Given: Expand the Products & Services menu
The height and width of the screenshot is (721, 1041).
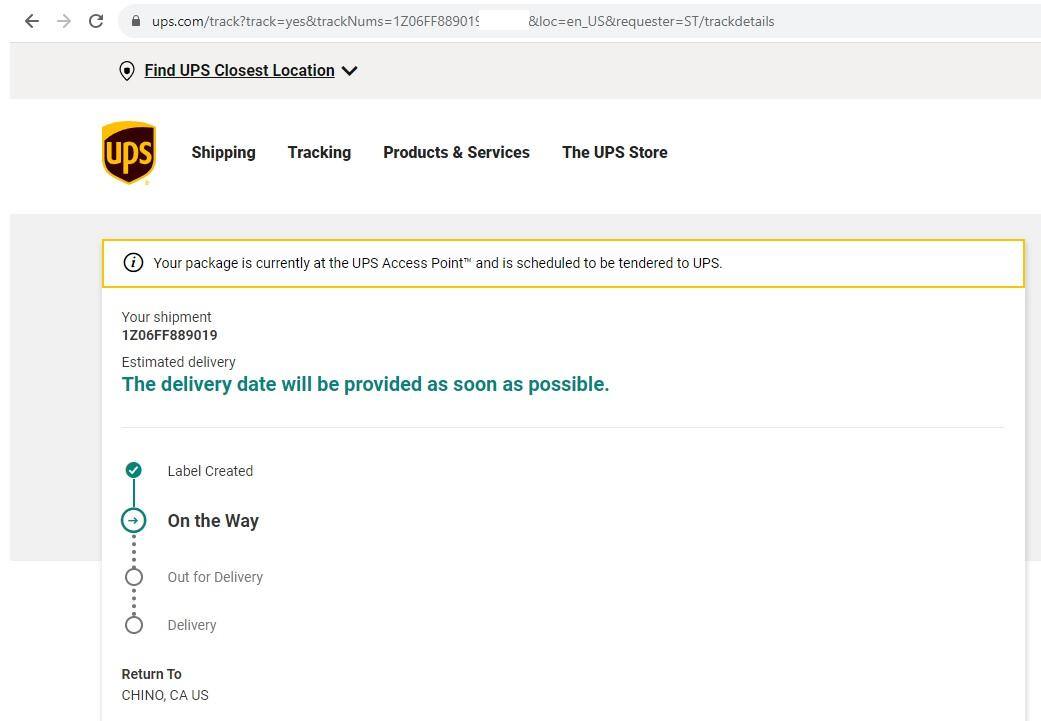Looking at the screenshot, I should [456, 153].
